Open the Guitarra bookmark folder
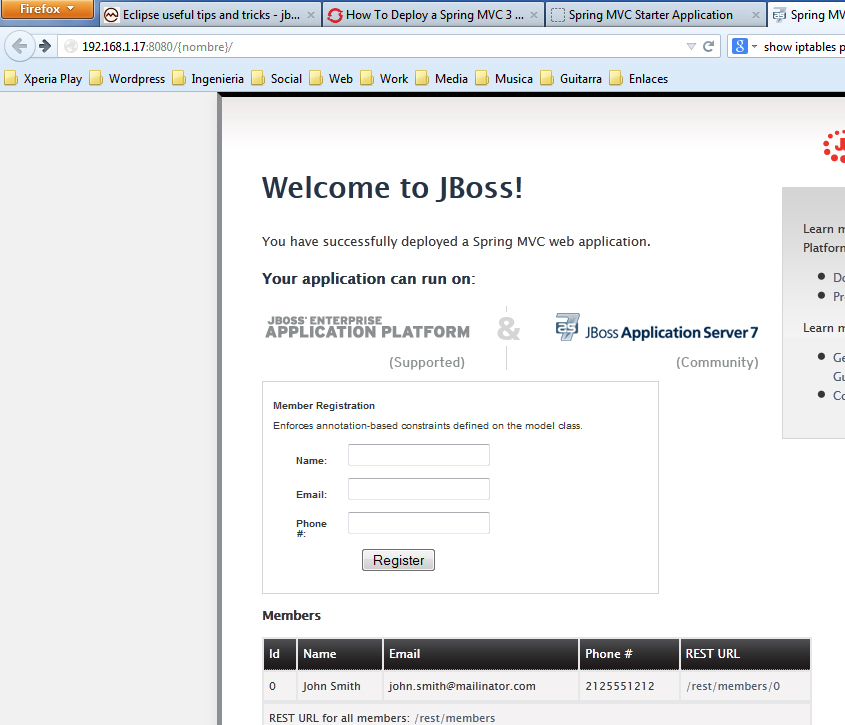845x725 pixels. [x=571, y=79]
